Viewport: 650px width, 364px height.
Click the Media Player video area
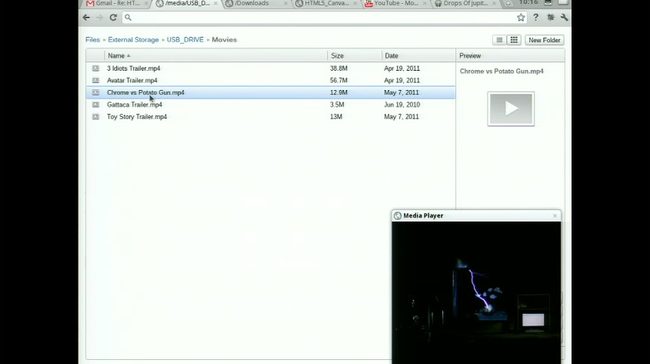(476, 293)
